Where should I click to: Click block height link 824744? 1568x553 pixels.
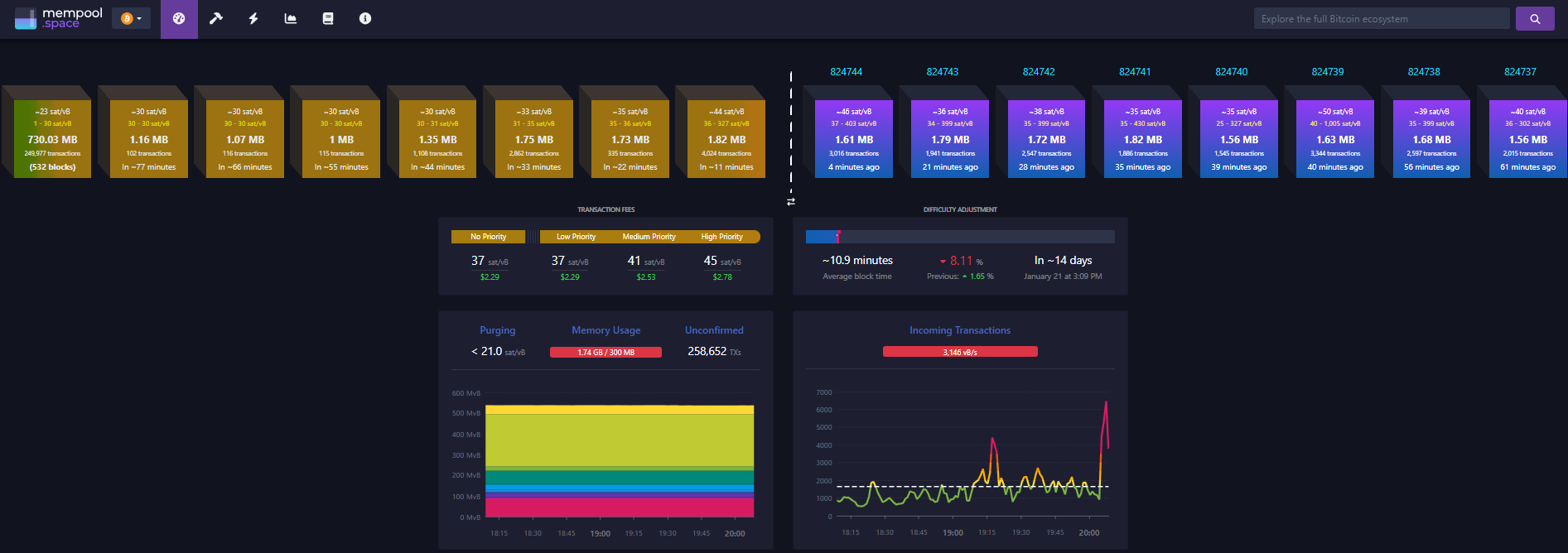847,72
